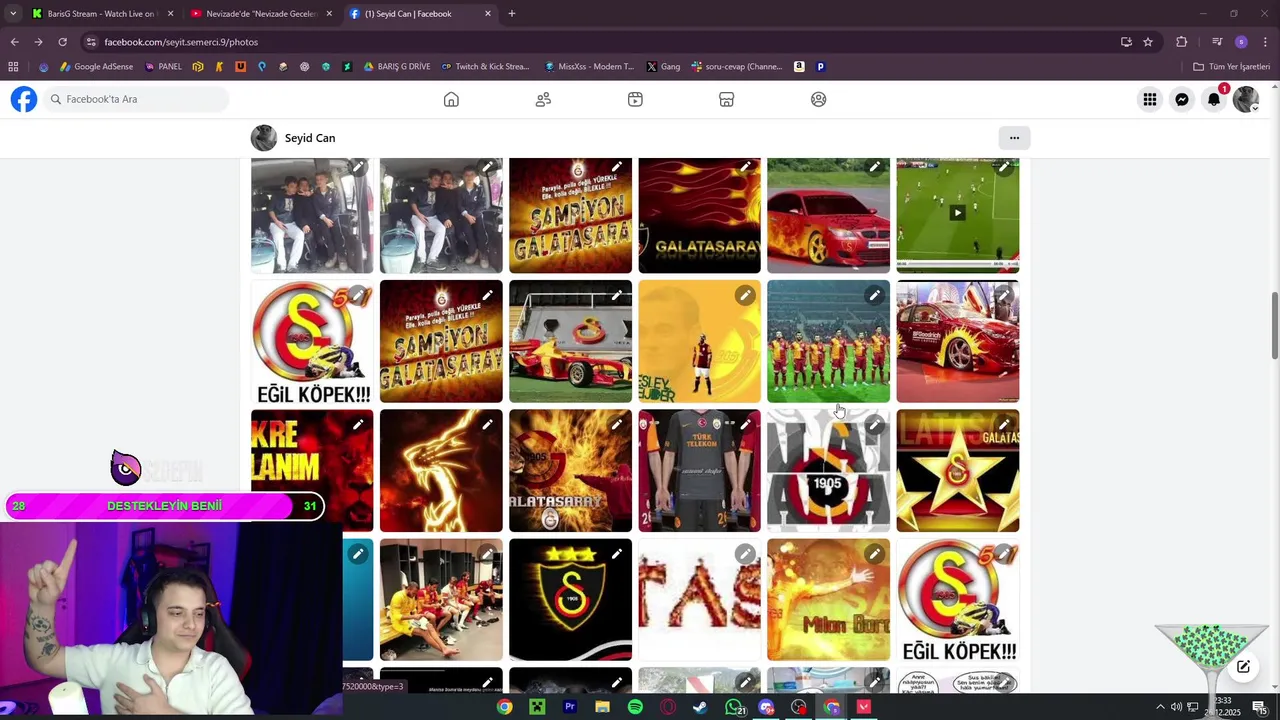Click the volume icon in the system tray
Image resolution: width=1280 pixels, height=720 pixels.
pos(1176,707)
